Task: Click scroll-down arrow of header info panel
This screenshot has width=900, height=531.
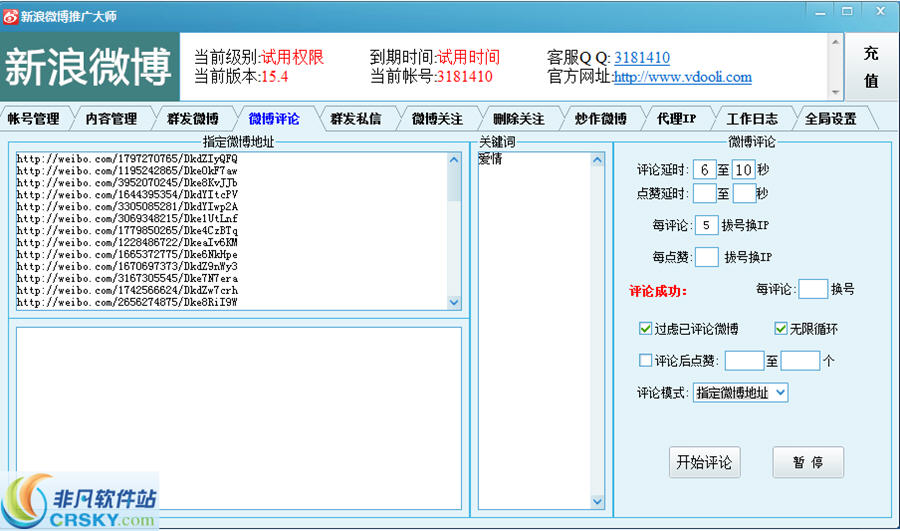Action: (x=836, y=92)
